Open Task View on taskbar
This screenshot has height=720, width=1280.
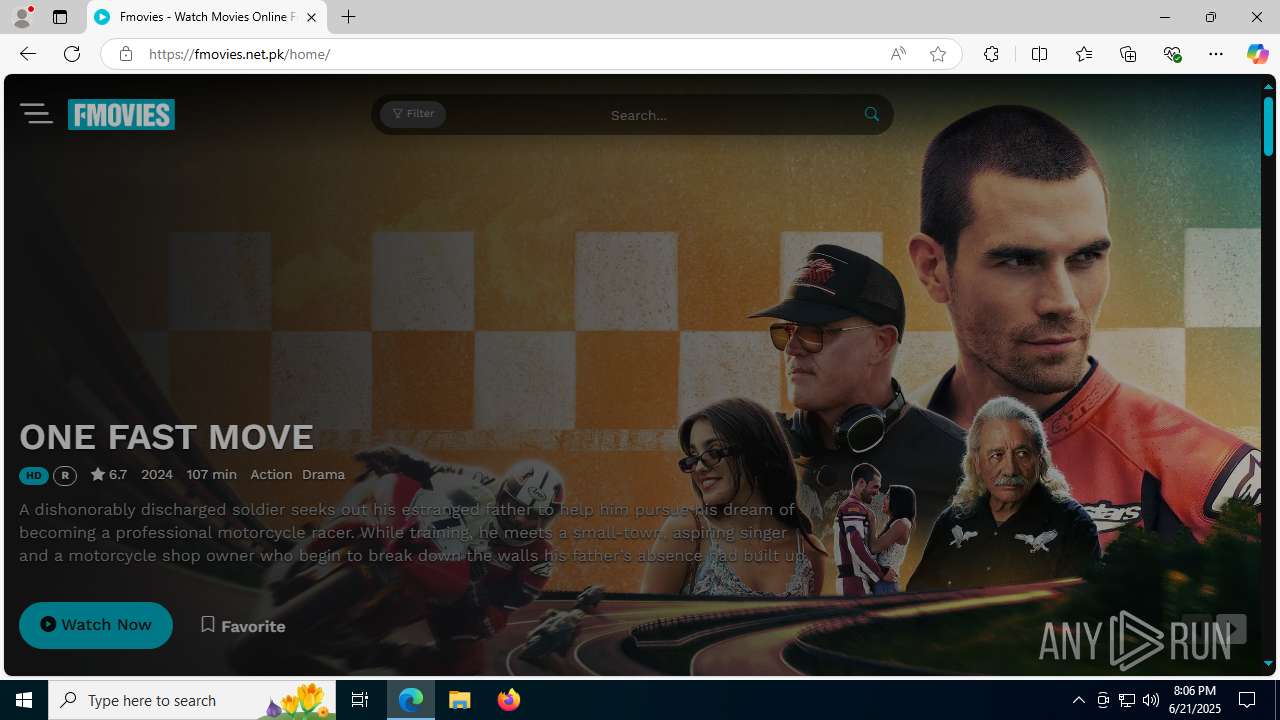(x=360, y=700)
